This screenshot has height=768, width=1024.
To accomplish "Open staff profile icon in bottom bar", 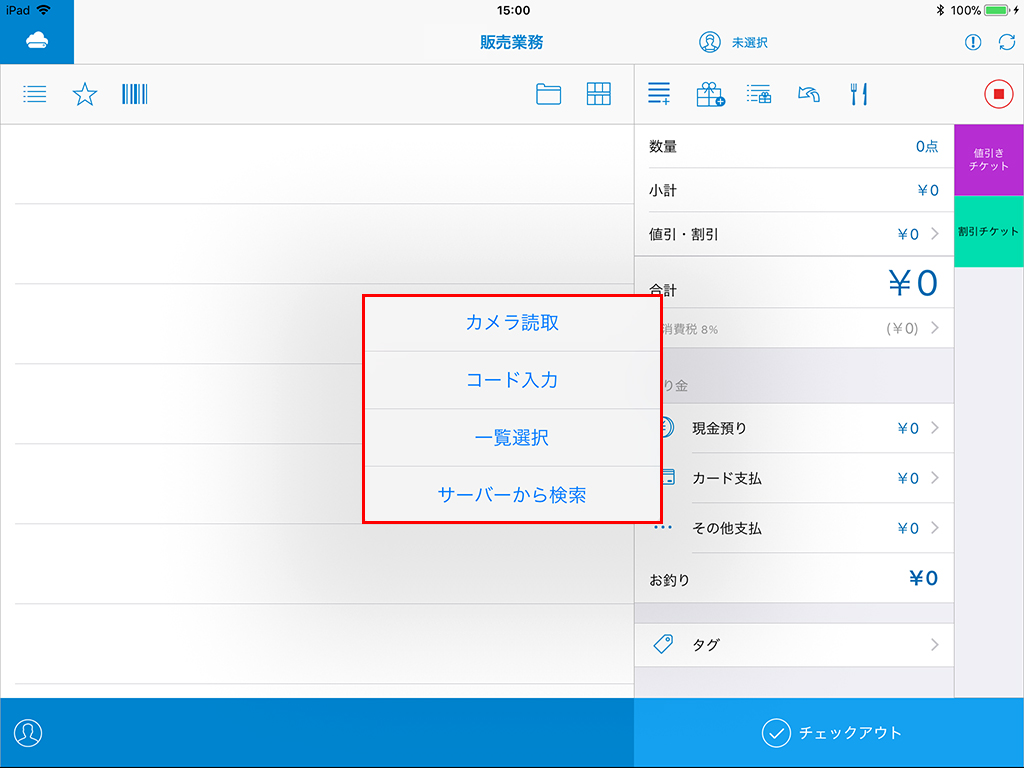I will (28, 733).
